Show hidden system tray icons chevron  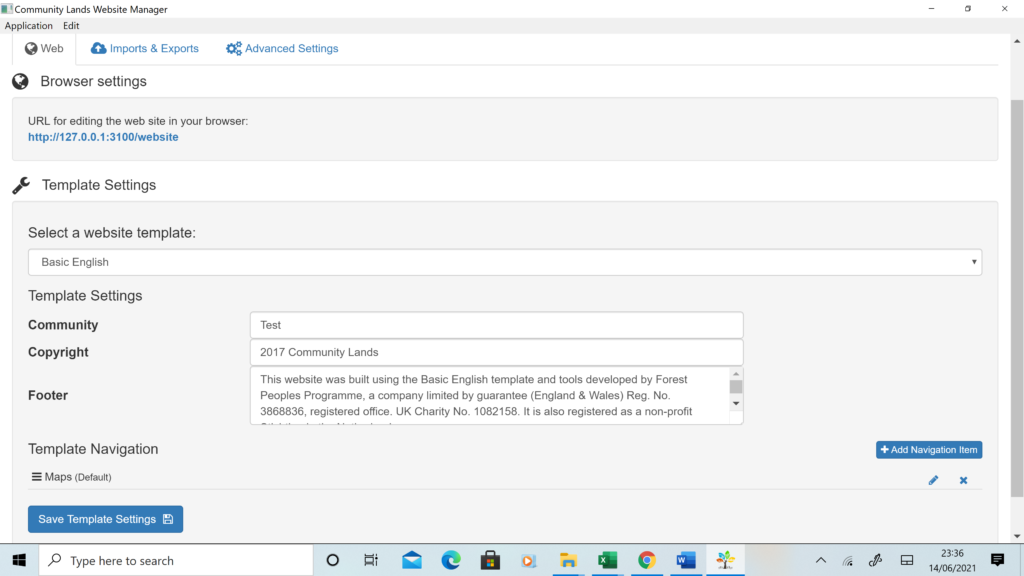tap(821, 560)
